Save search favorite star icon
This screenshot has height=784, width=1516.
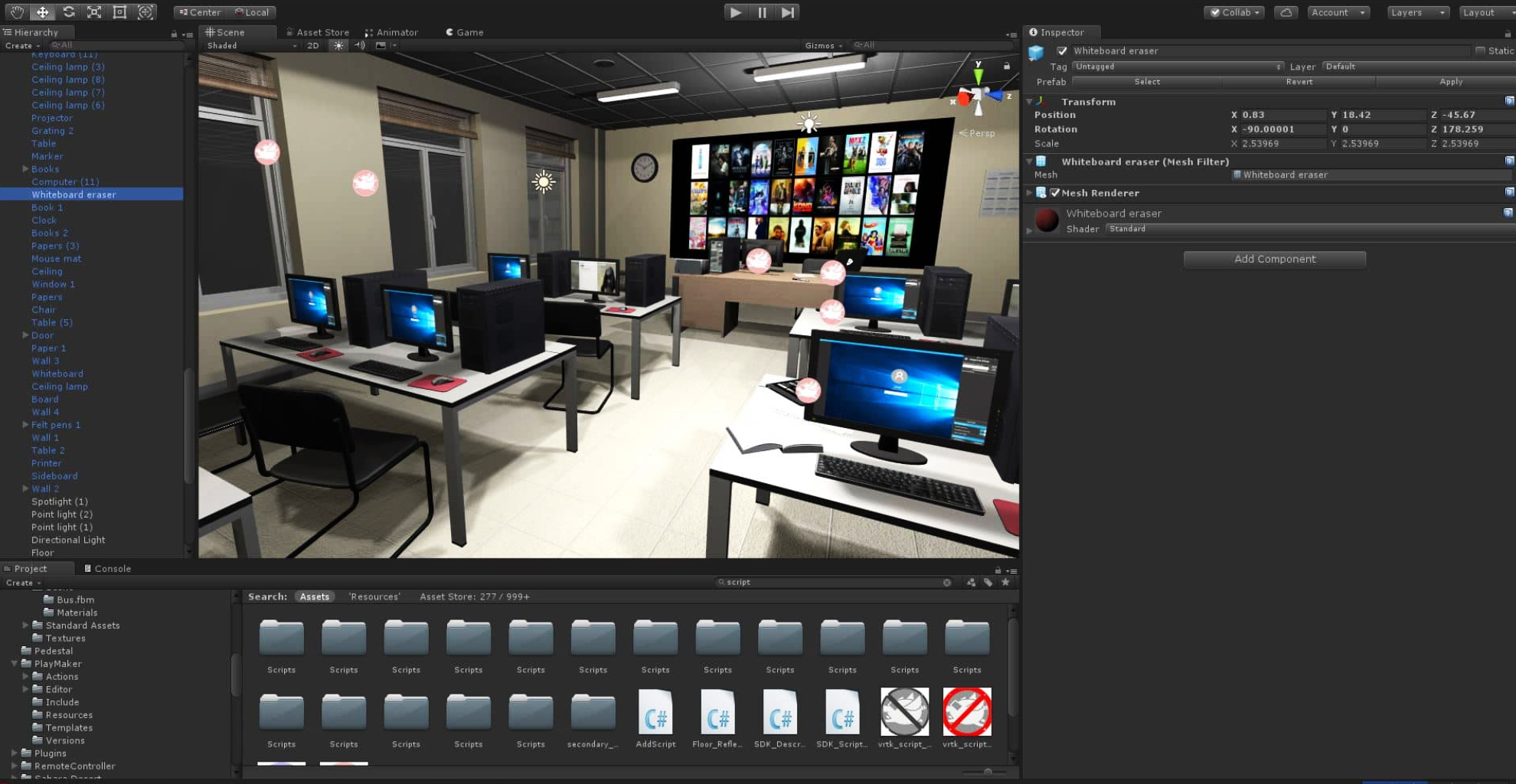(x=1006, y=582)
